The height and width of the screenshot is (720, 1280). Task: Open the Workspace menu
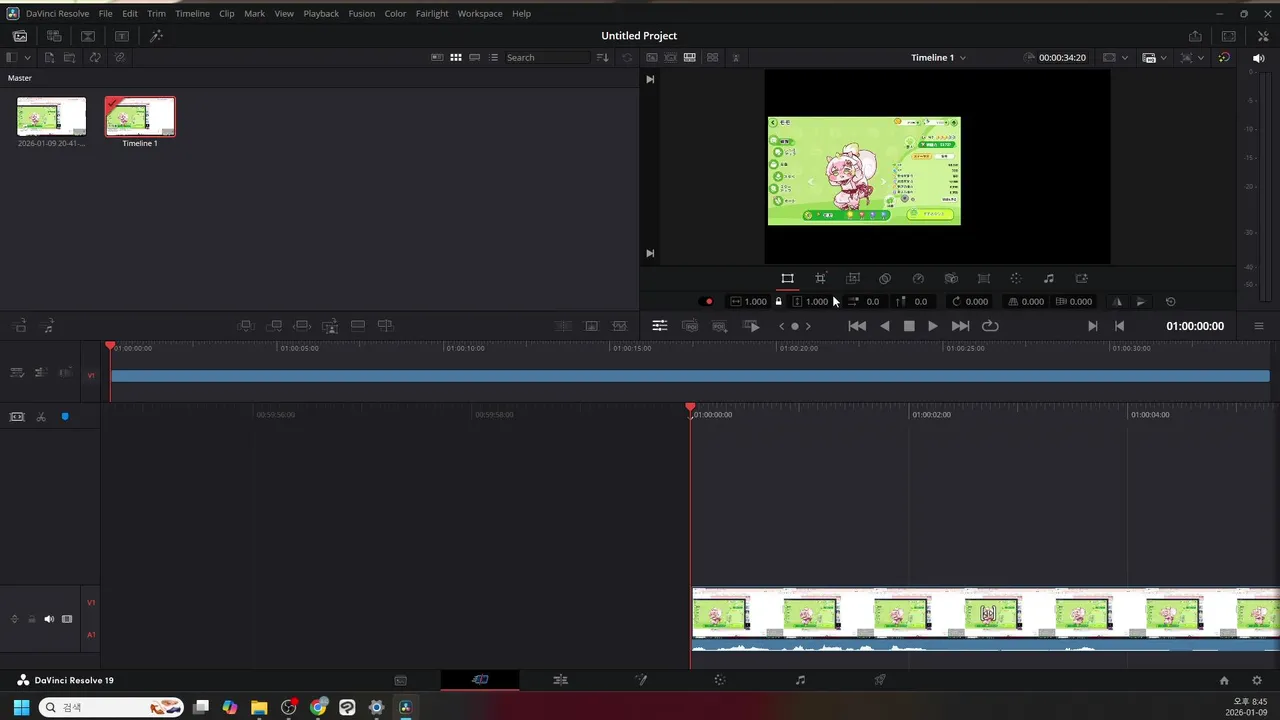coord(480,14)
